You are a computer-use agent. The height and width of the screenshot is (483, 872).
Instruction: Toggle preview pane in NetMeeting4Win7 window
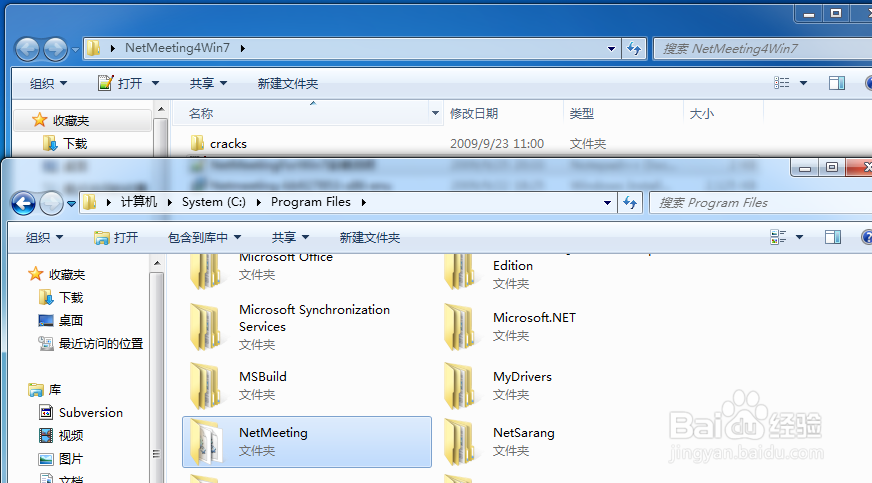click(836, 83)
